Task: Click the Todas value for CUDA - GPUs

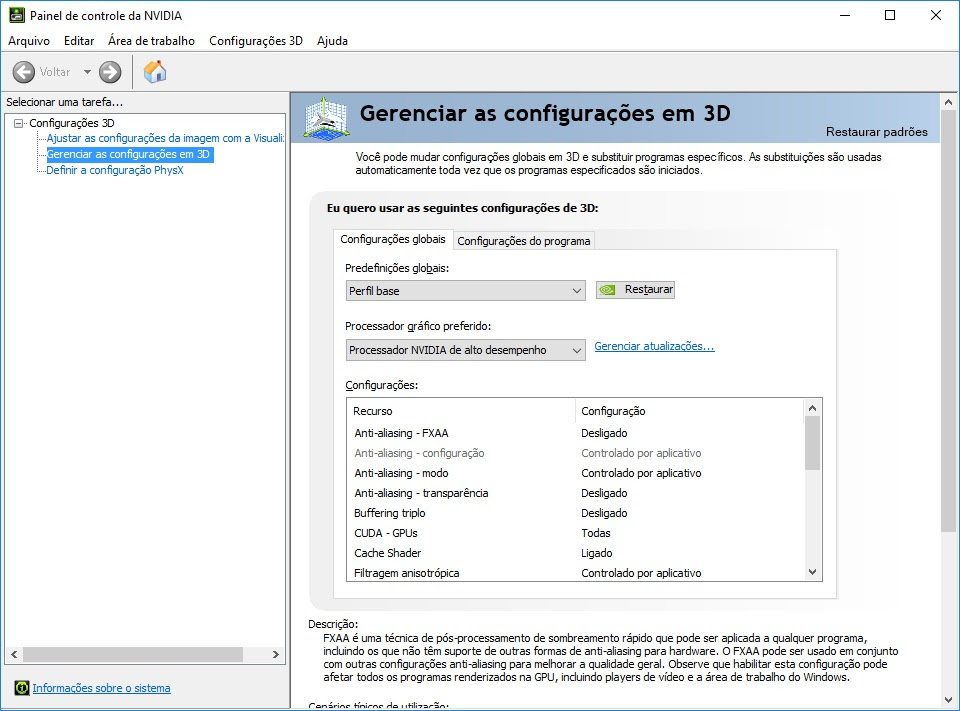Action: coord(596,533)
